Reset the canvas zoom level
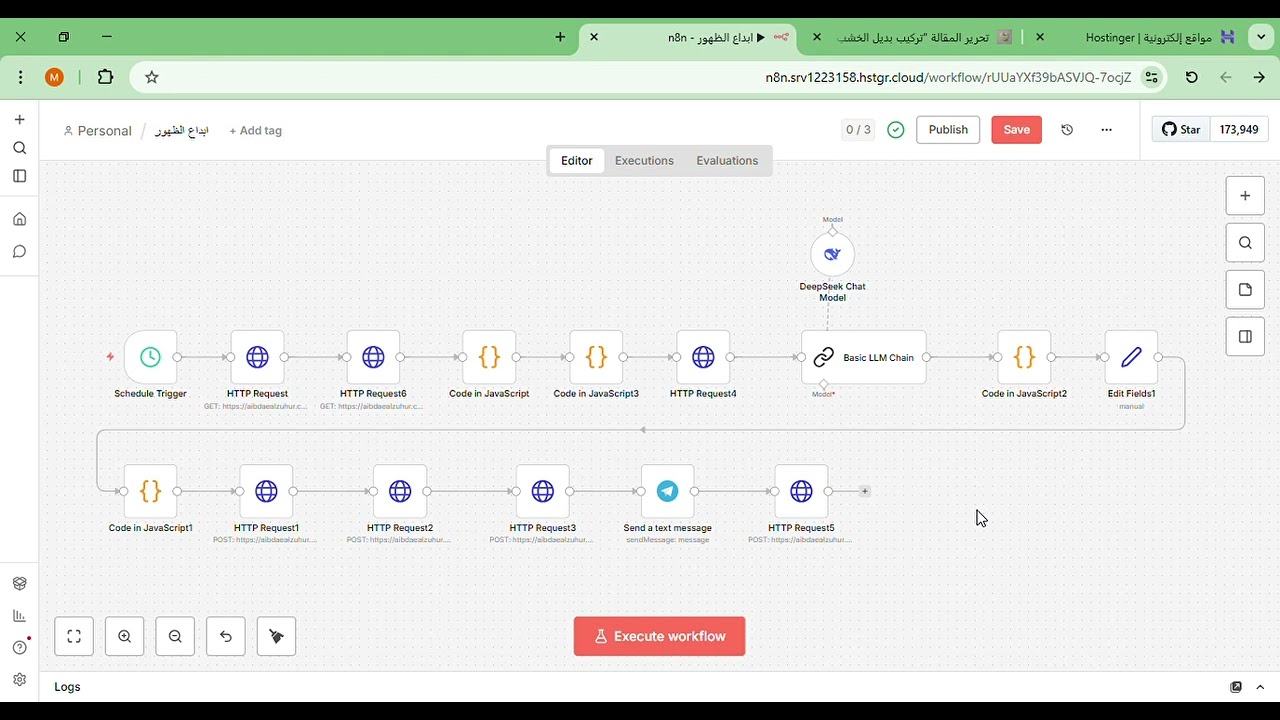This screenshot has width=1280, height=720. pyautogui.click(x=226, y=636)
